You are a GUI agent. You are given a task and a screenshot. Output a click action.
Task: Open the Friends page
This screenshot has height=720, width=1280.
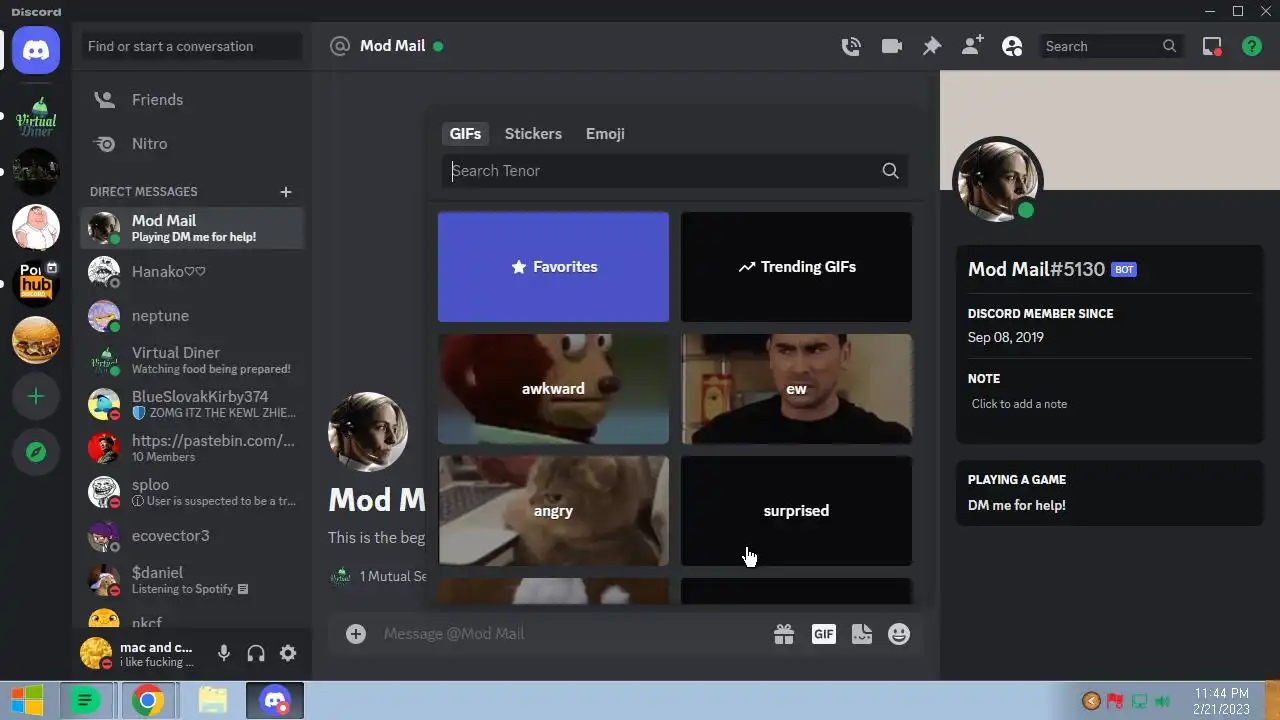pyautogui.click(x=192, y=100)
